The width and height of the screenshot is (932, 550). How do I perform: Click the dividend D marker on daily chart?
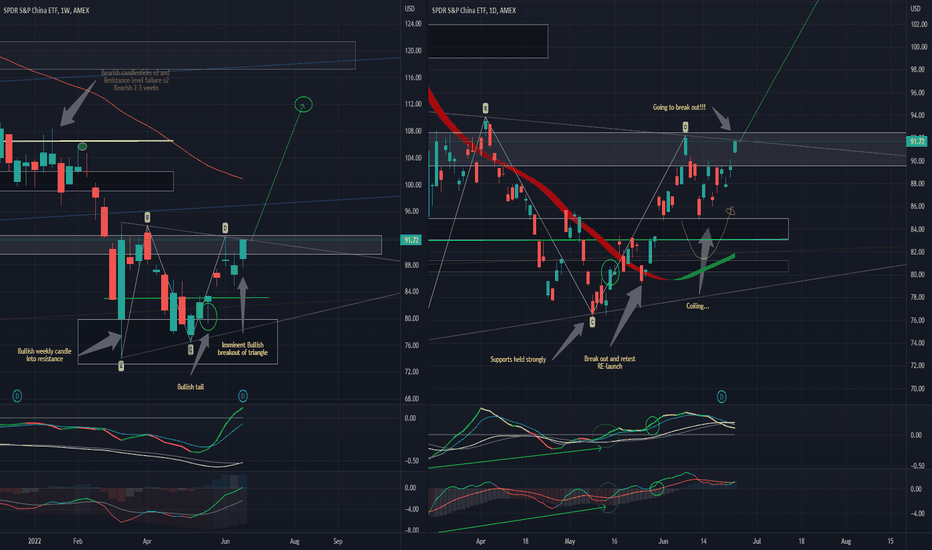[721, 396]
